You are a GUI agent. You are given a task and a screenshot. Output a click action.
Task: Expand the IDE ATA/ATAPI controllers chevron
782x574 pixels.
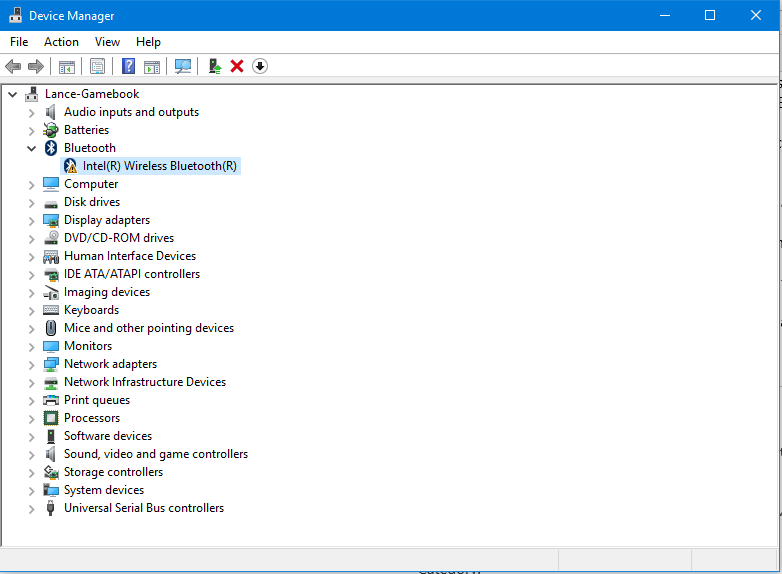[31, 275]
